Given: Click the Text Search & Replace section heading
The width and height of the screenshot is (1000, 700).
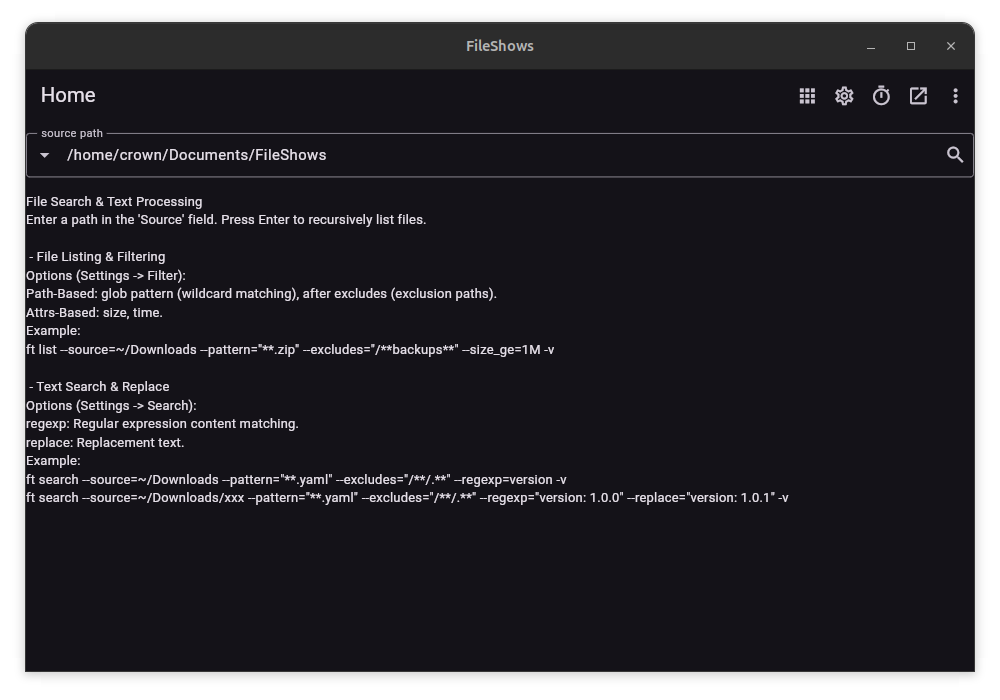Looking at the screenshot, I should click(98, 386).
